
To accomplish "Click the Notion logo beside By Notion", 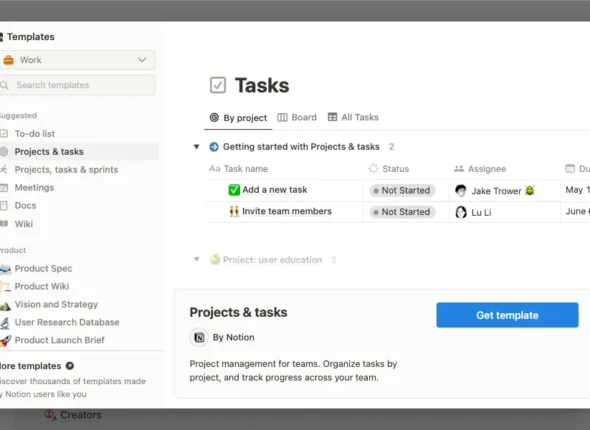I will [x=199, y=337].
